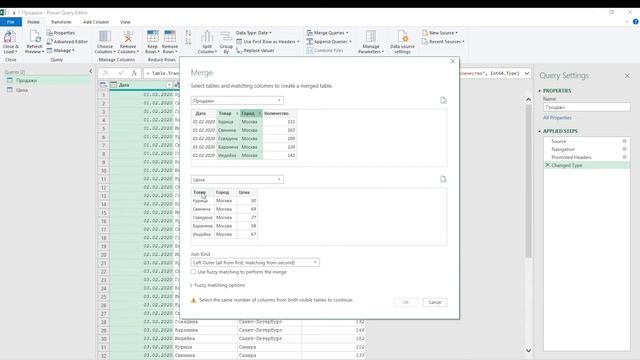640x360 pixels.
Task: Click the scroll up arrow of data grid
Action: [x=528, y=100]
